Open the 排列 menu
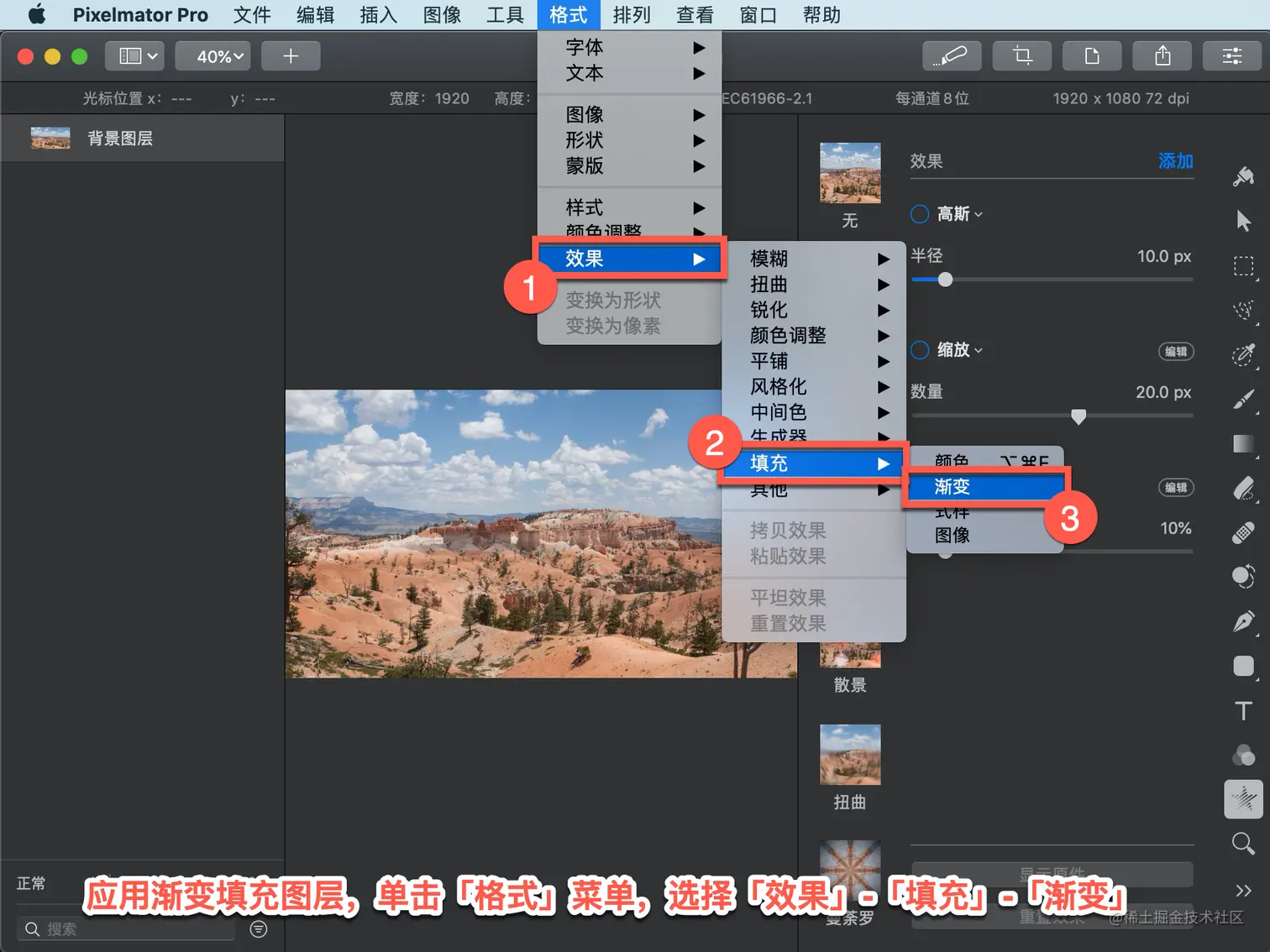Image resolution: width=1270 pixels, height=952 pixels. (632, 15)
